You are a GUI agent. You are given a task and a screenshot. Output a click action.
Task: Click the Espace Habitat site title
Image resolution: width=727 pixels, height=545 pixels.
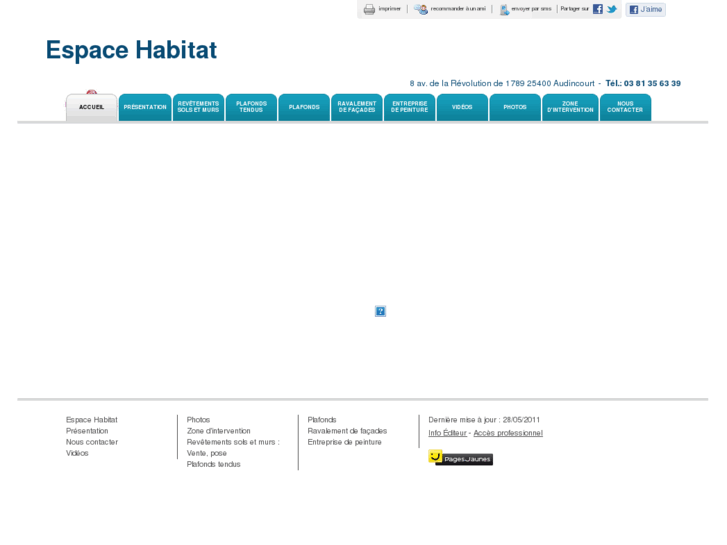point(131,50)
